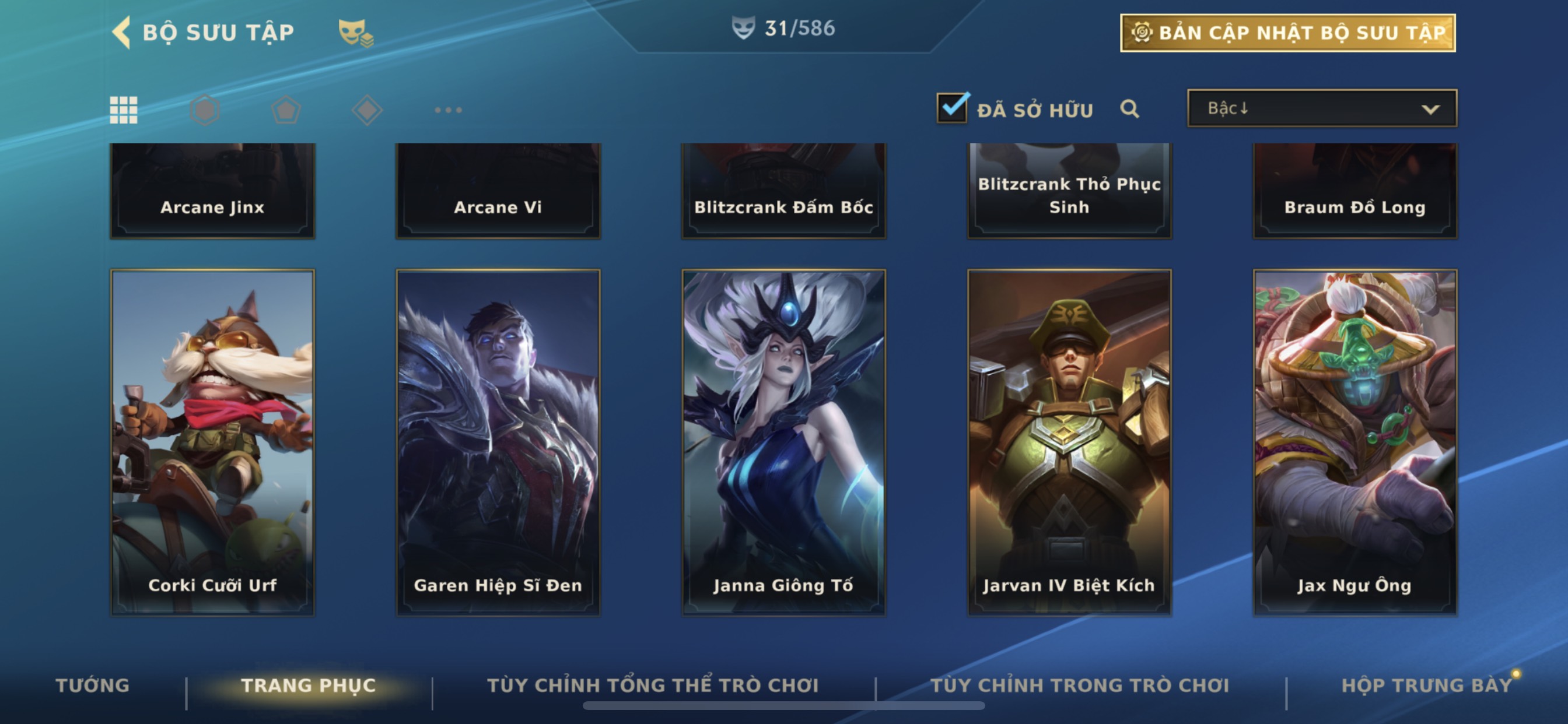
Task: Select the pentagon rarity filter icon
Action: pos(285,110)
